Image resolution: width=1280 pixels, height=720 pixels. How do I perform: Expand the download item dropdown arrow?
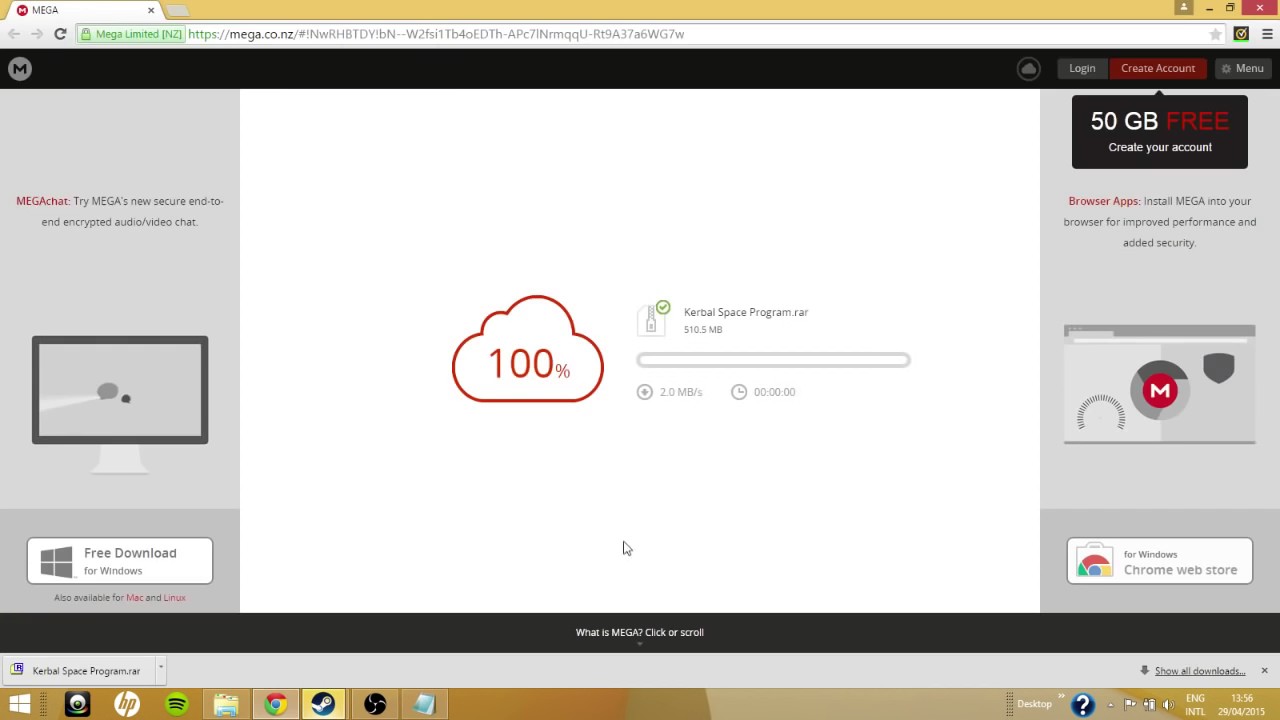click(160, 669)
